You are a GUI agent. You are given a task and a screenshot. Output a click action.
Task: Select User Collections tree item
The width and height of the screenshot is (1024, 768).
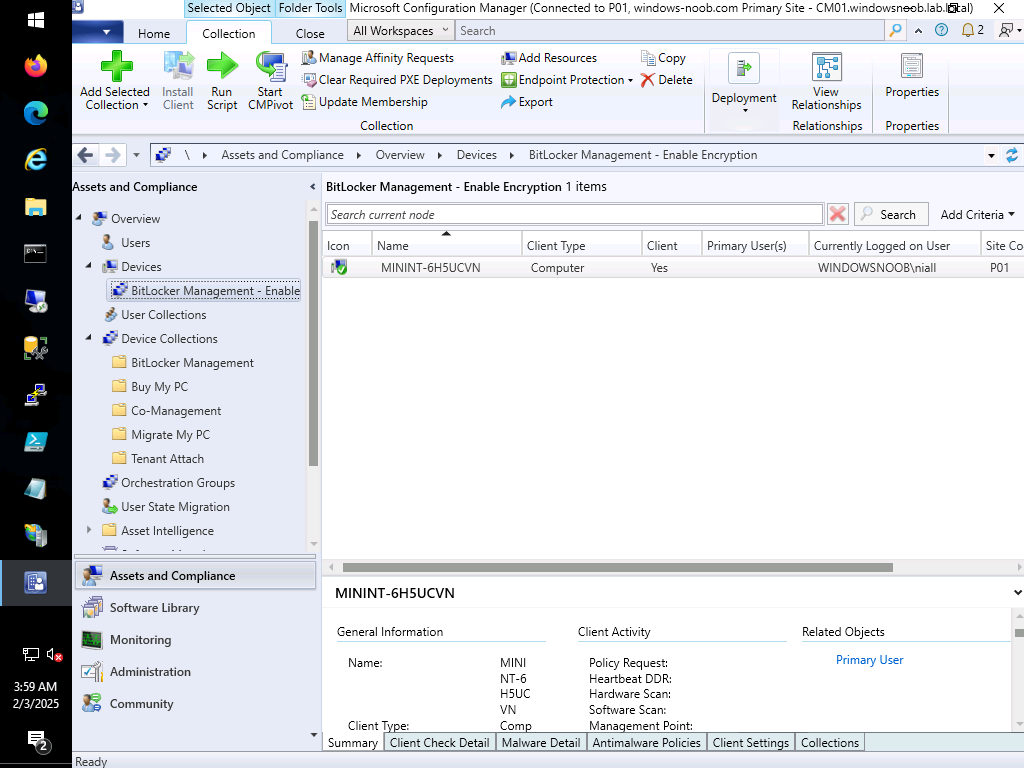163,315
